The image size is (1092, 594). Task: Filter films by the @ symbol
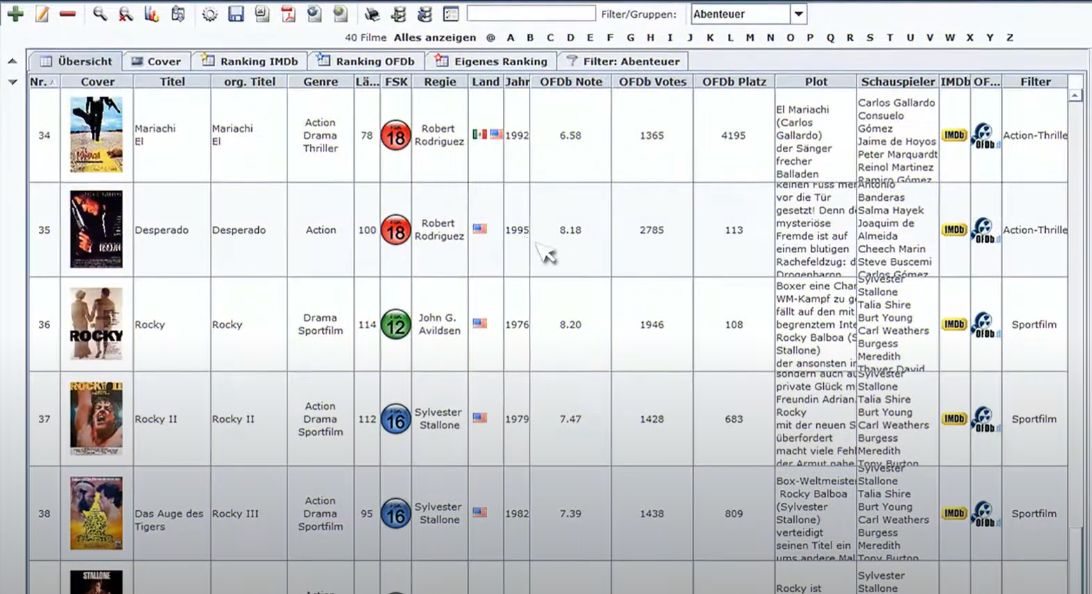491,38
